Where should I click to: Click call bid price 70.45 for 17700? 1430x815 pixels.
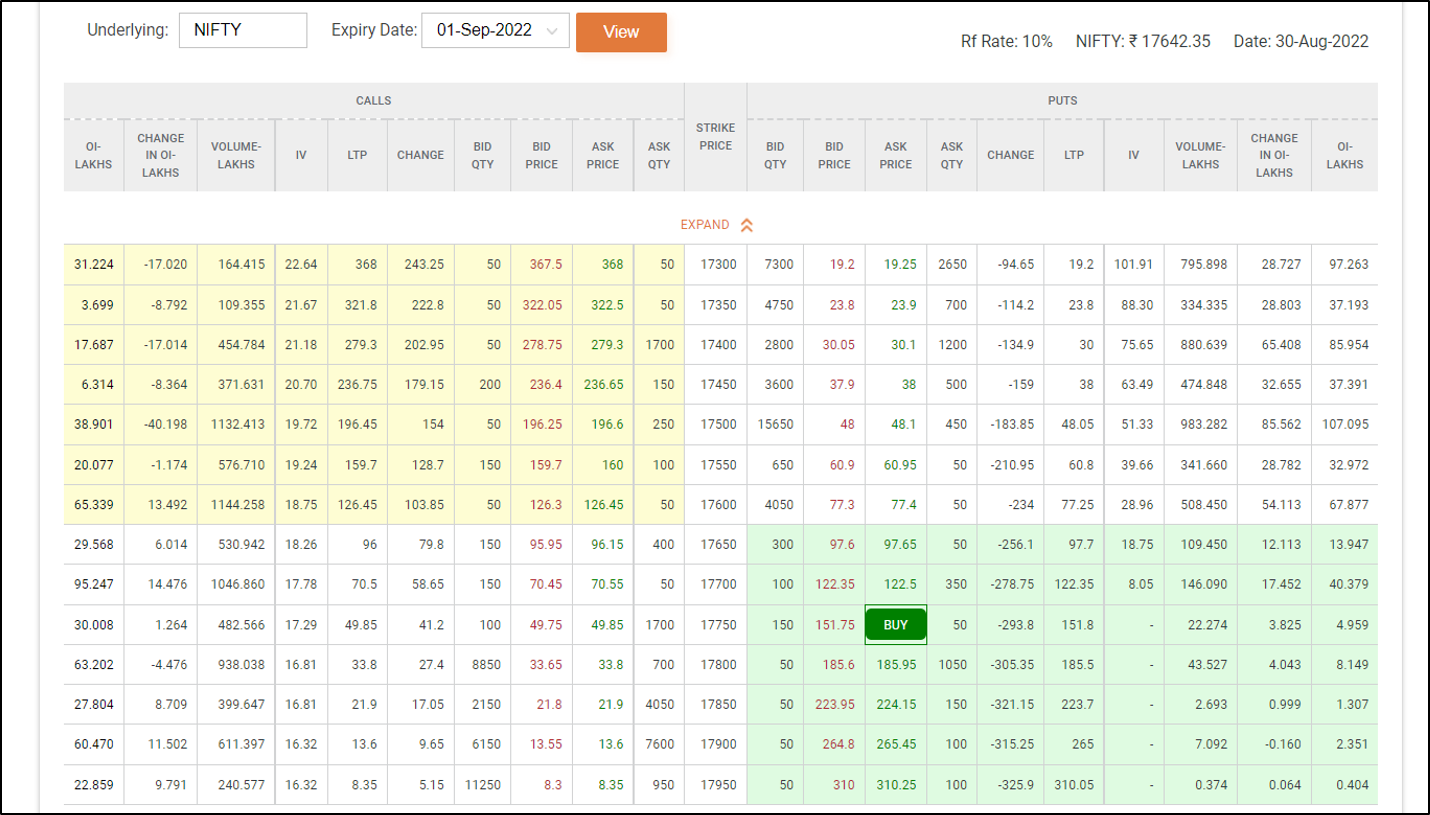pos(541,584)
